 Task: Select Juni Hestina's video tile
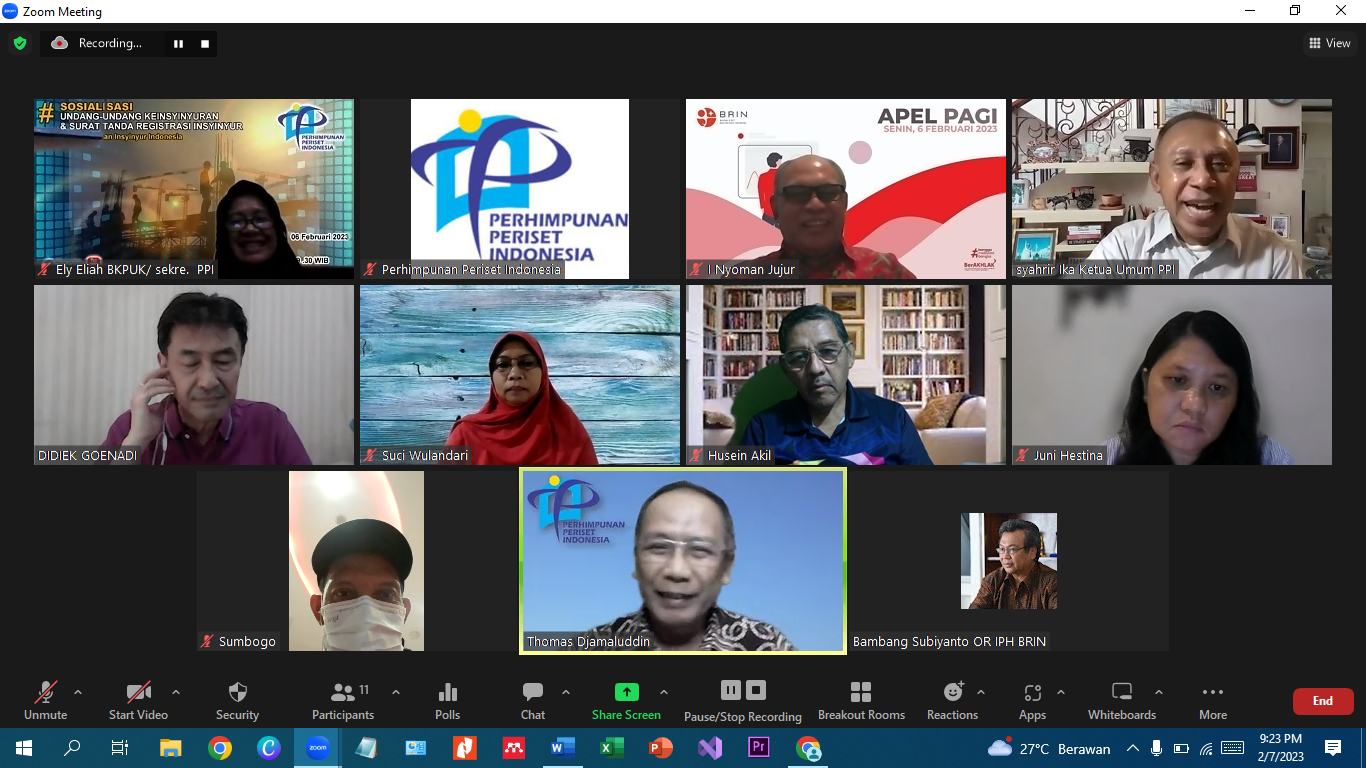coord(1172,375)
